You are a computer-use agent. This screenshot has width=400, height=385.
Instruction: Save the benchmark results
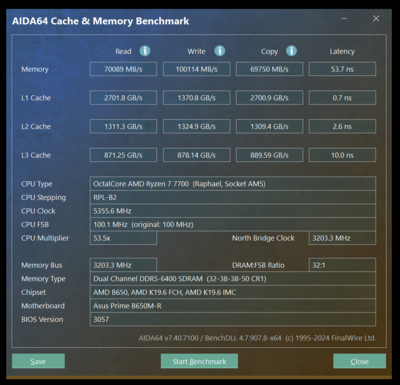pyautogui.click(x=38, y=361)
